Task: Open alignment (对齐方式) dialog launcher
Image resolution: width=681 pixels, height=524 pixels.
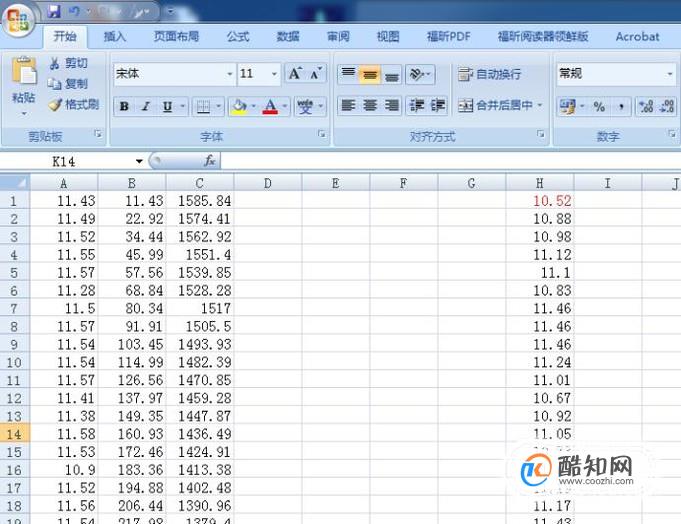Action: [541, 134]
